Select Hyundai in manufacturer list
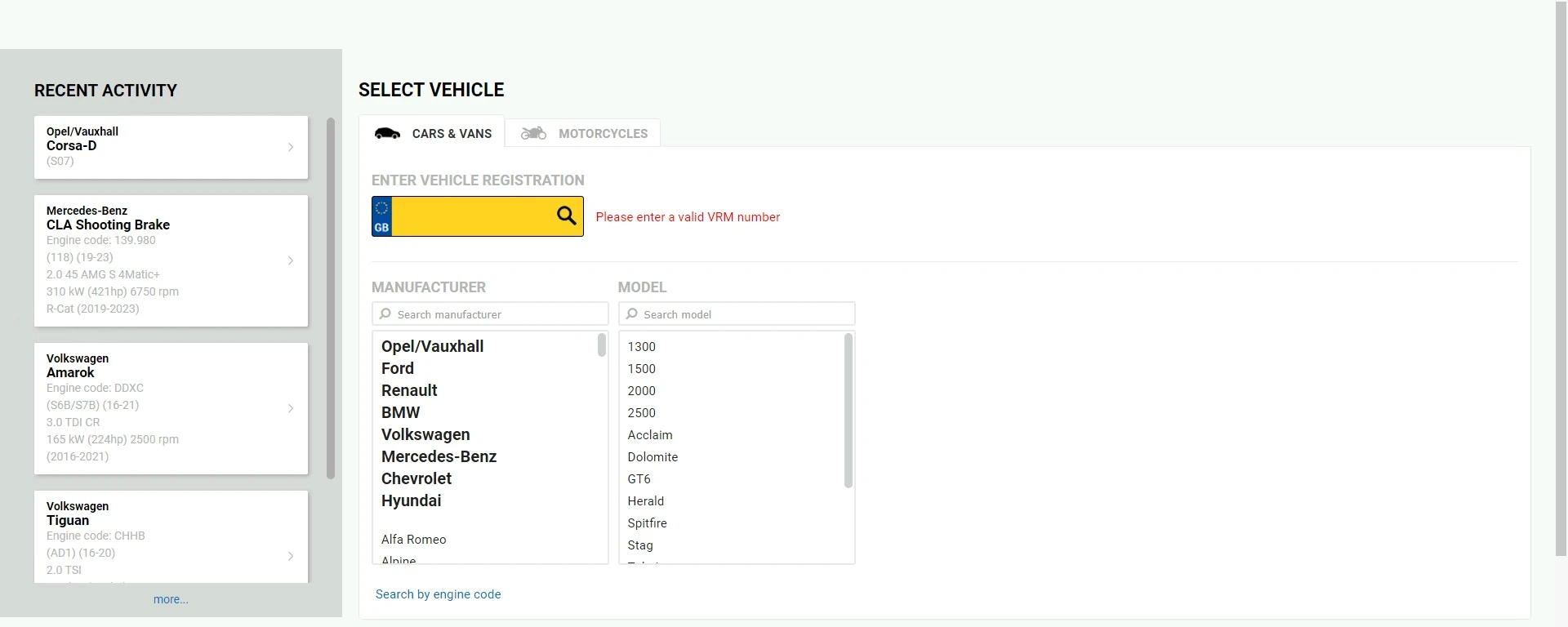Image resolution: width=1568 pixels, height=627 pixels. [x=411, y=500]
